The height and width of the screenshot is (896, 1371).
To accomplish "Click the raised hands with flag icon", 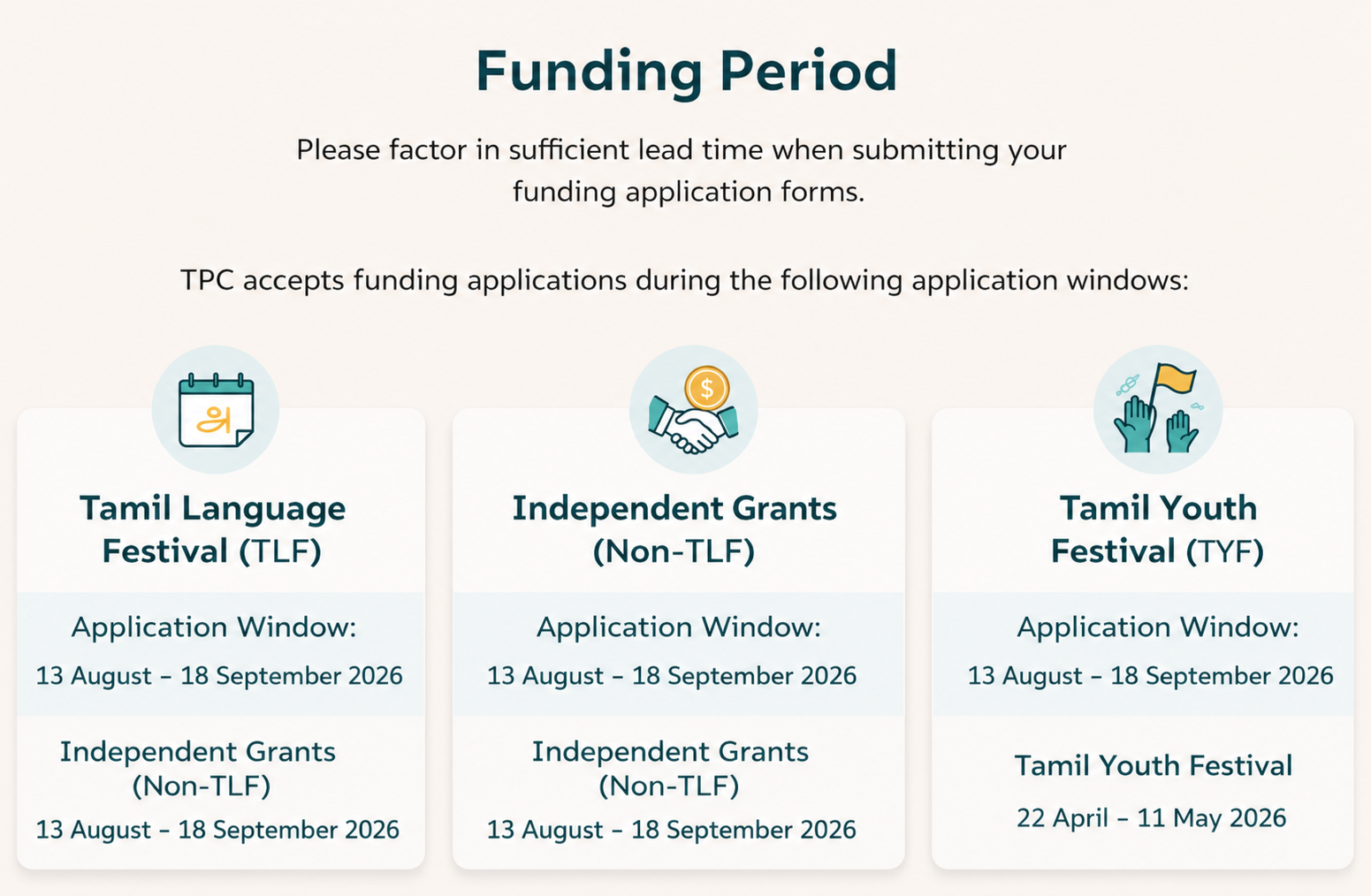I will point(1158,410).
